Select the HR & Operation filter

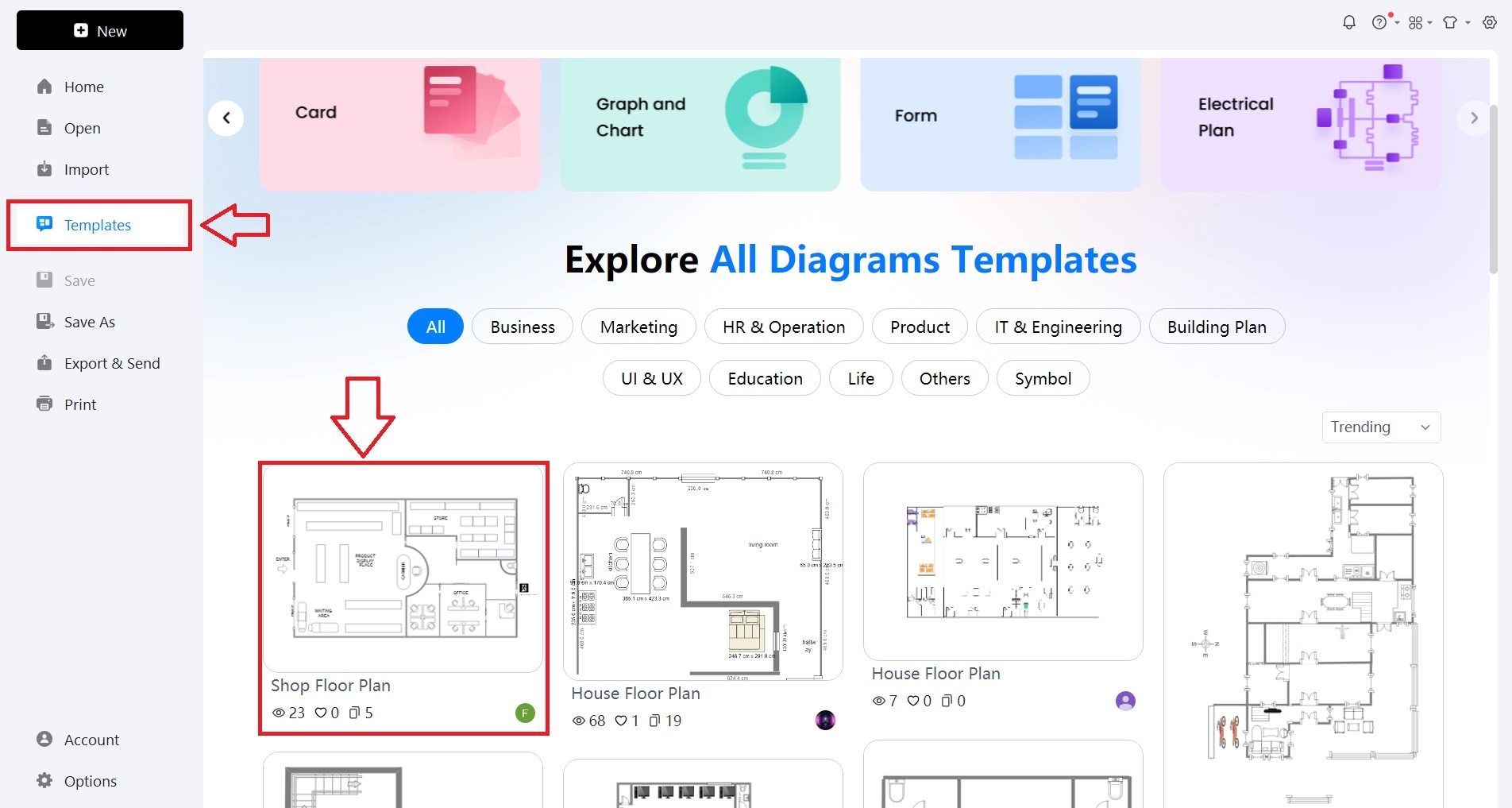[784, 327]
